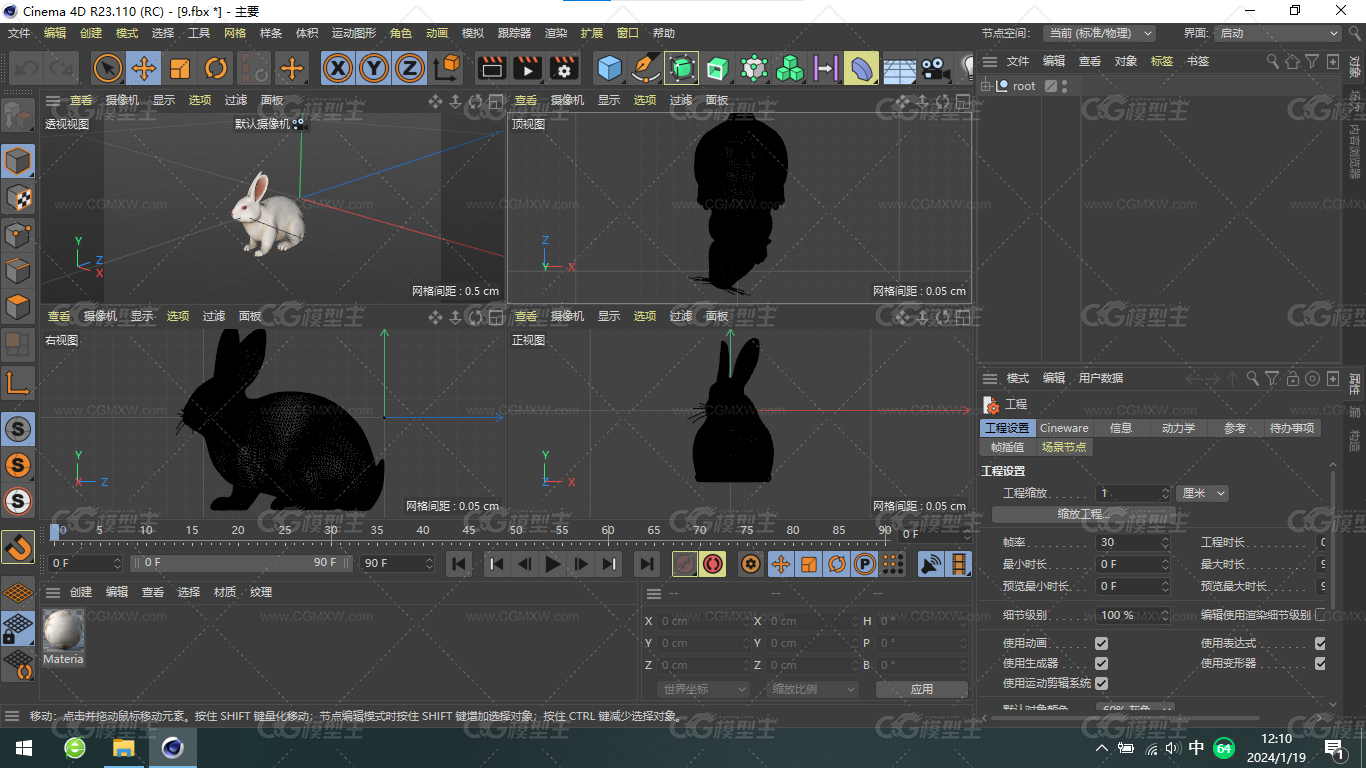Activate the Scale tool in top toolbar

pos(180,68)
